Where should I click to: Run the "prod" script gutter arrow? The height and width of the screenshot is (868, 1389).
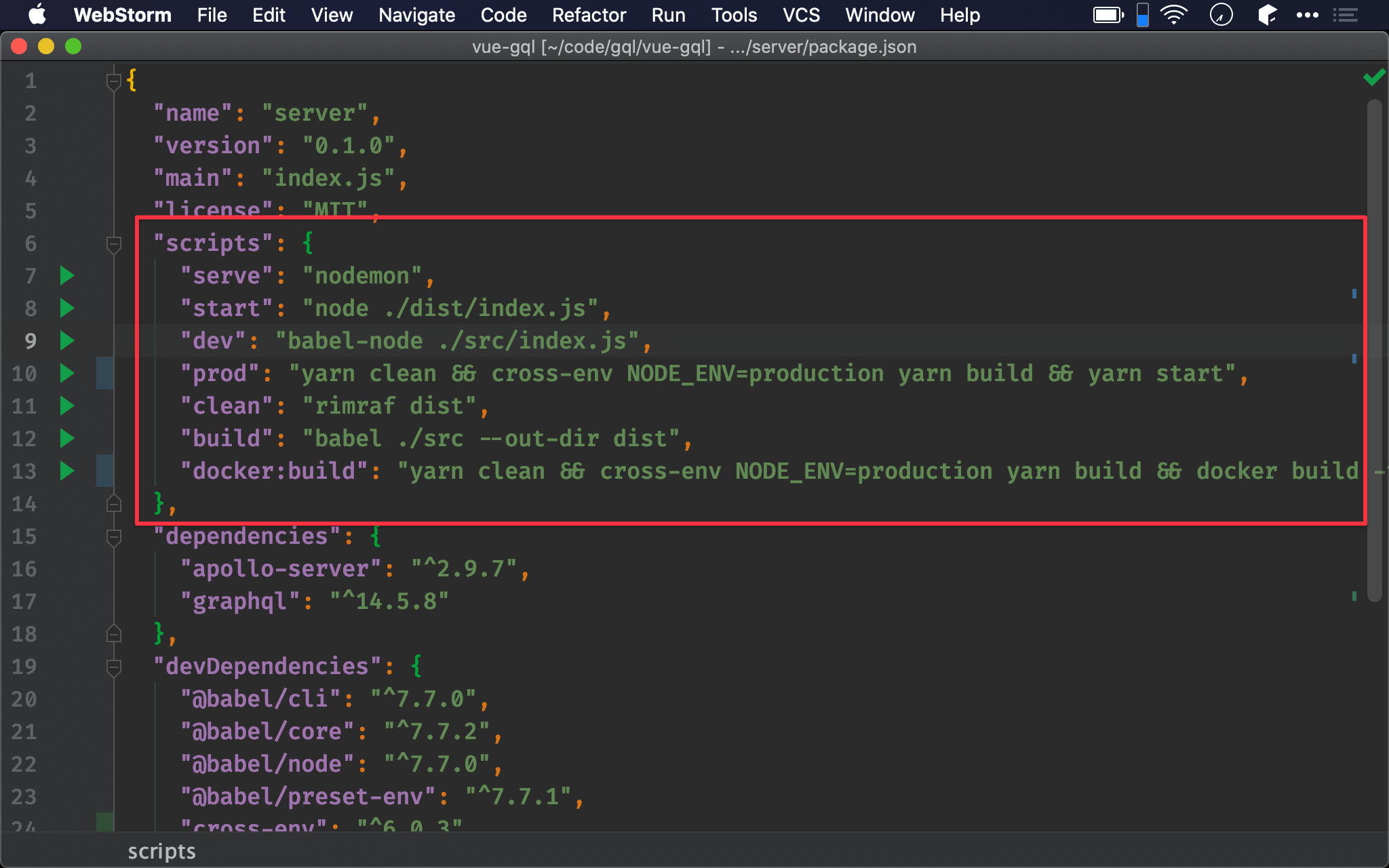[x=67, y=374]
